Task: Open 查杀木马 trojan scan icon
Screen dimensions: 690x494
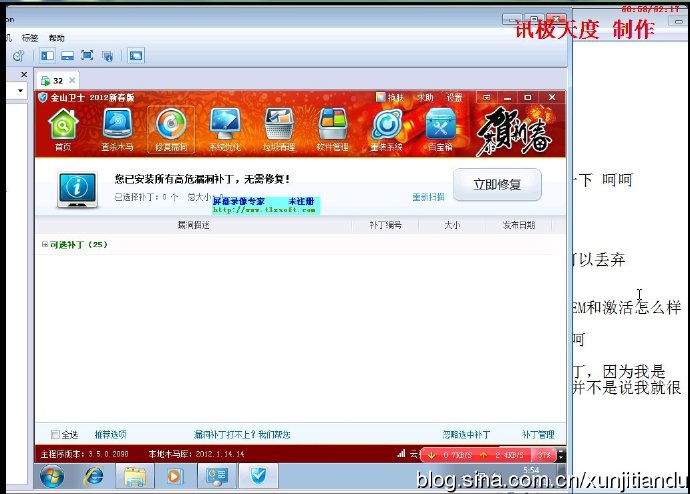Action: 117,129
